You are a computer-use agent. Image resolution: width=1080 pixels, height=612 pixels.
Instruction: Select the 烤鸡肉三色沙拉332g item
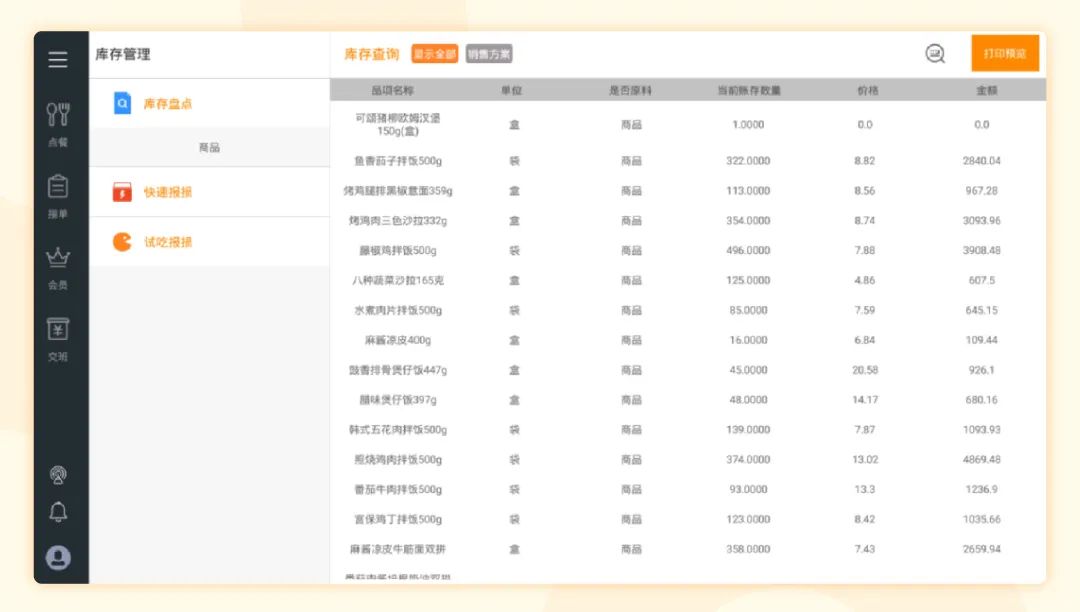pyautogui.click(x=398, y=221)
